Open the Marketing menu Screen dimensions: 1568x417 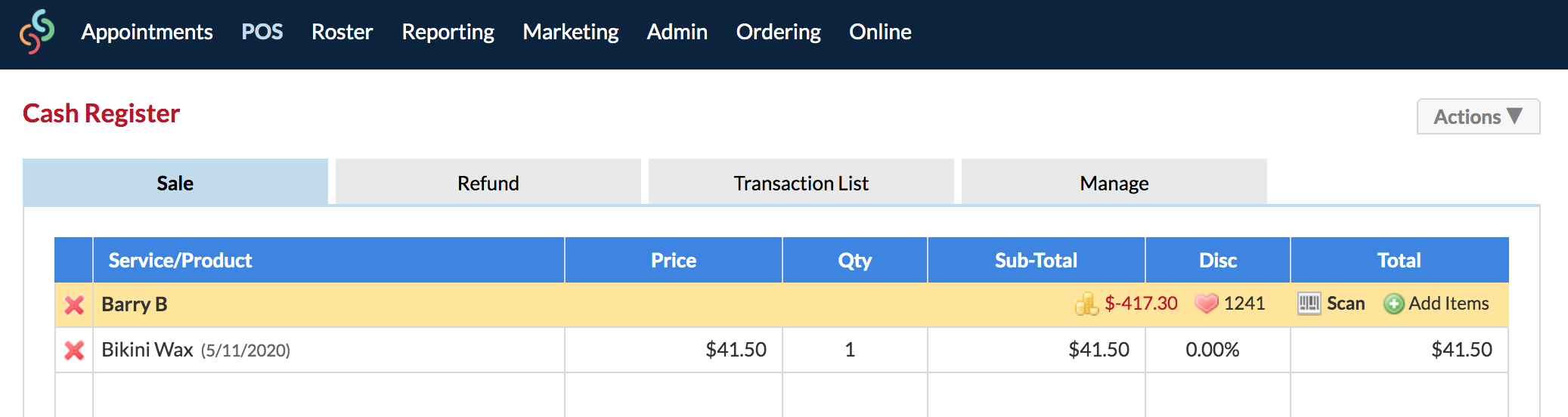[570, 32]
